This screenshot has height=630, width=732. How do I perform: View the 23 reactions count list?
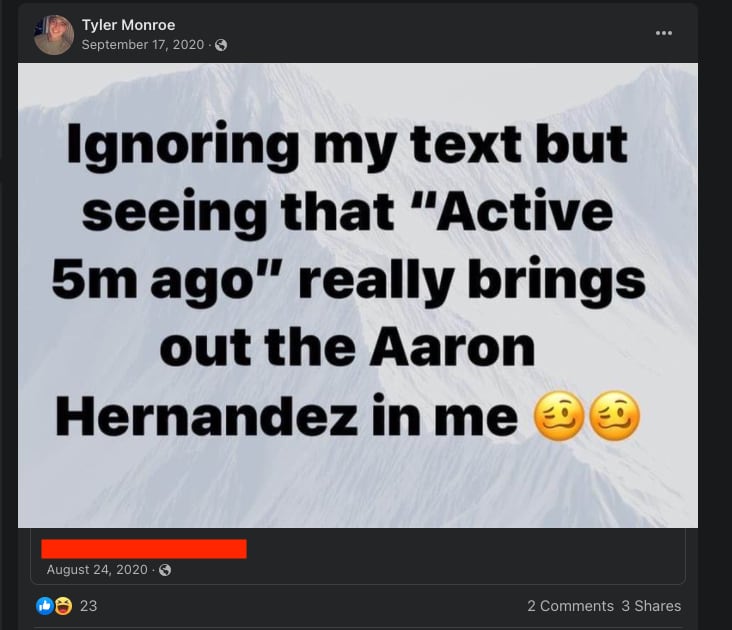88,606
